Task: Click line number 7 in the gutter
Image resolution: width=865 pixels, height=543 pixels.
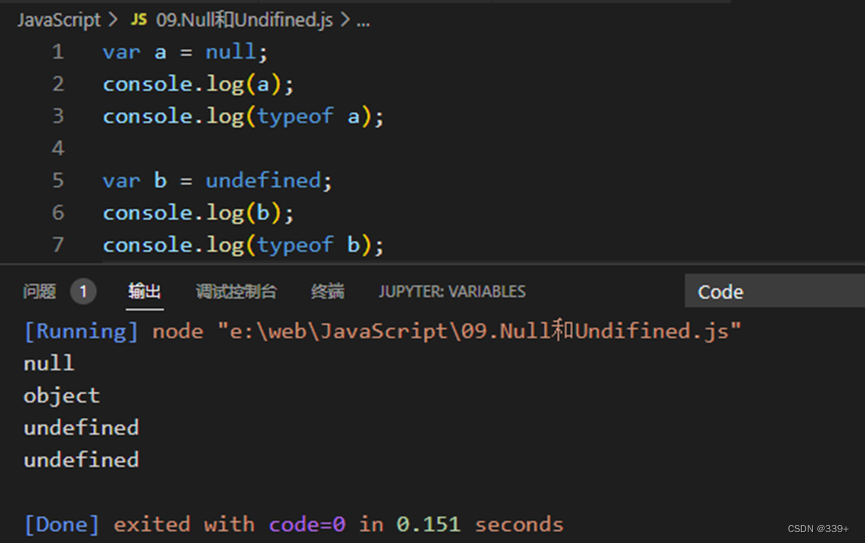Action: (x=58, y=244)
